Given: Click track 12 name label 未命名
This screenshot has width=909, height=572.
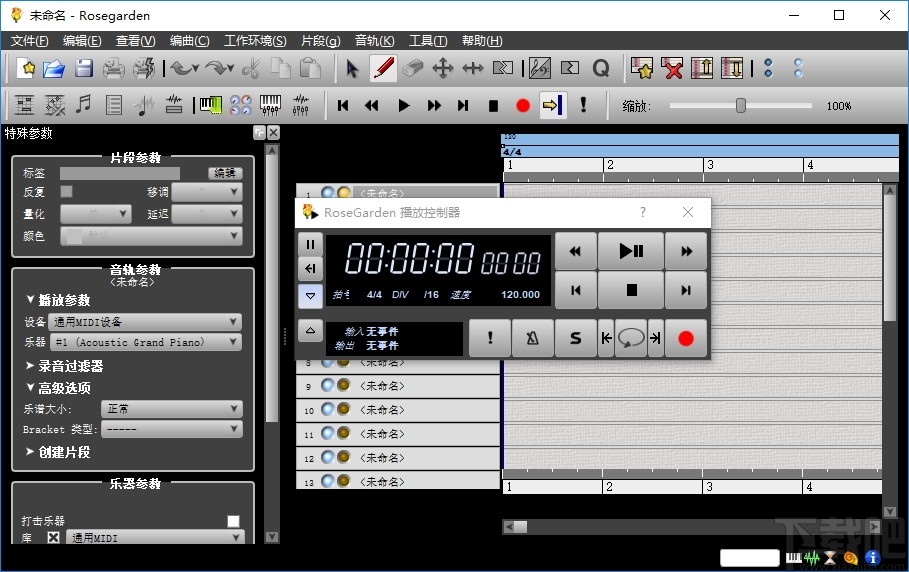Looking at the screenshot, I should 381,458.
